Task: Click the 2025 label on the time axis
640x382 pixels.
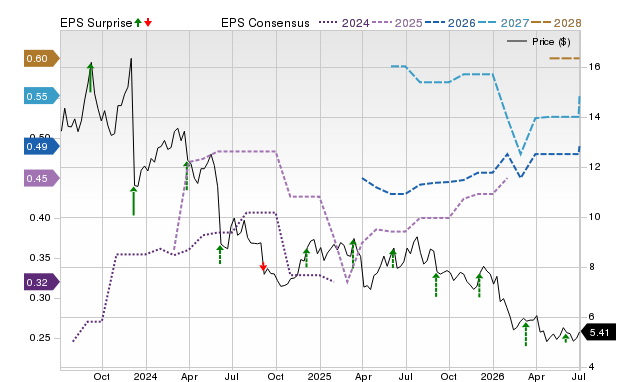Action: [319, 376]
